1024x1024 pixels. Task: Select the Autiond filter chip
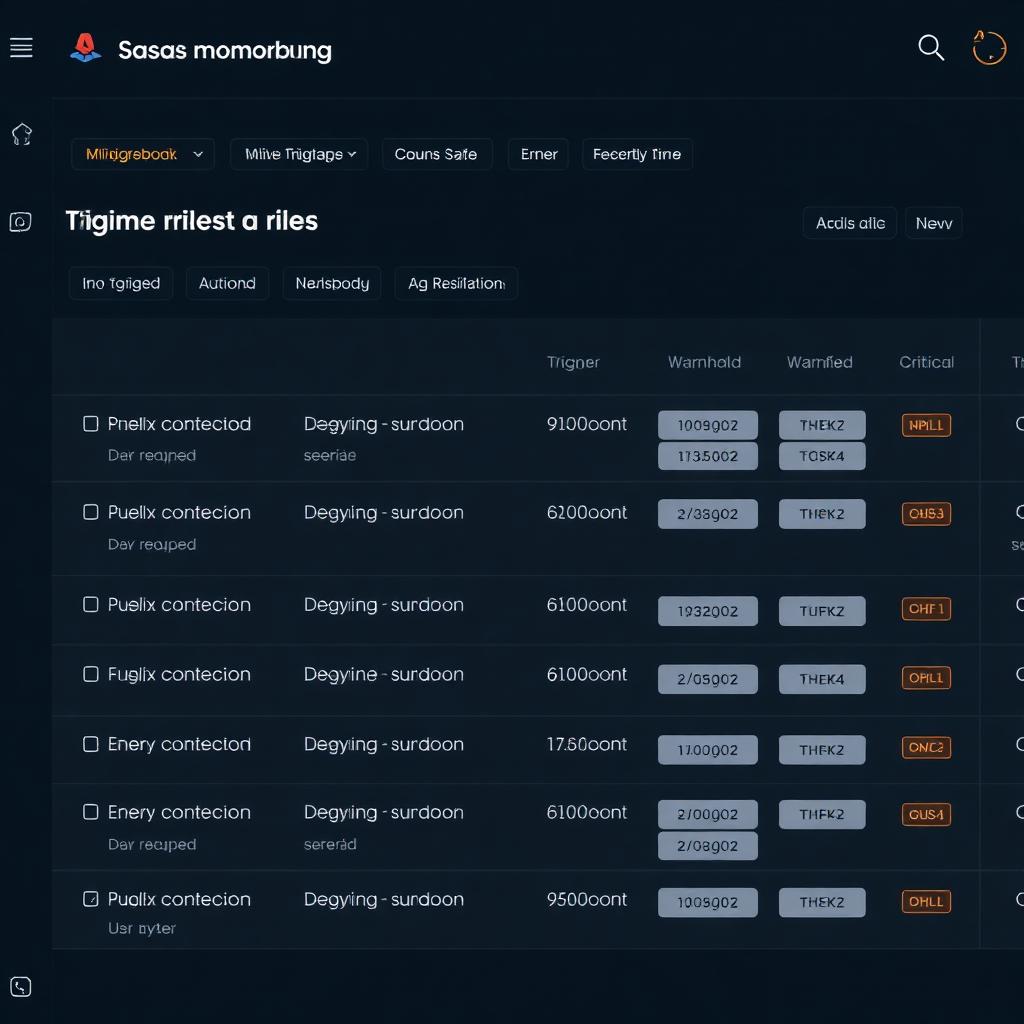[x=227, y=283]
